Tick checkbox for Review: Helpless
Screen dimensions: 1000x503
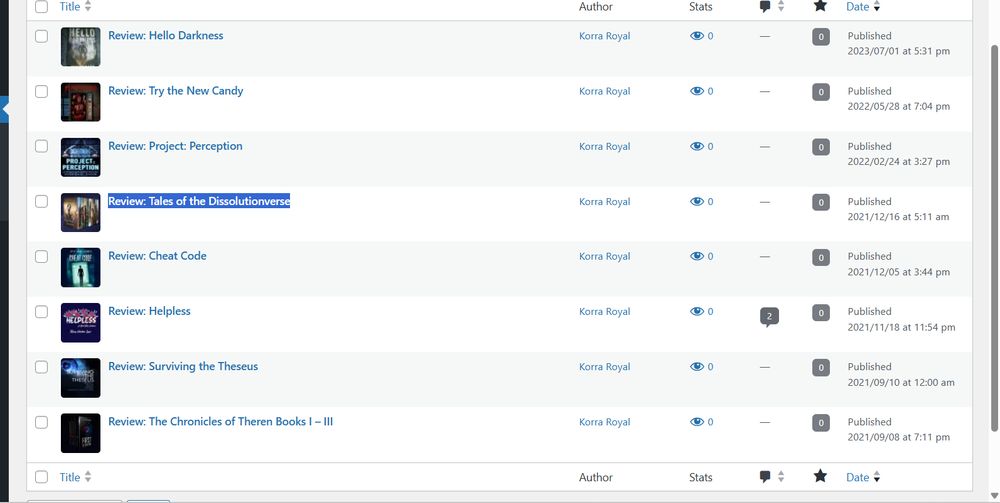click(41, 312)
